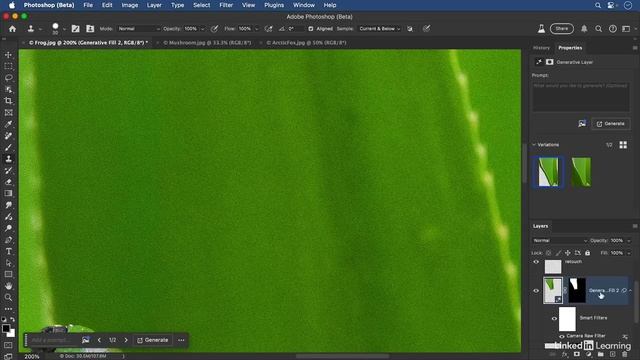This screenshot has height=360, width=640.
Task: Select the Dodge tool
Action: (x=8, y=228)
